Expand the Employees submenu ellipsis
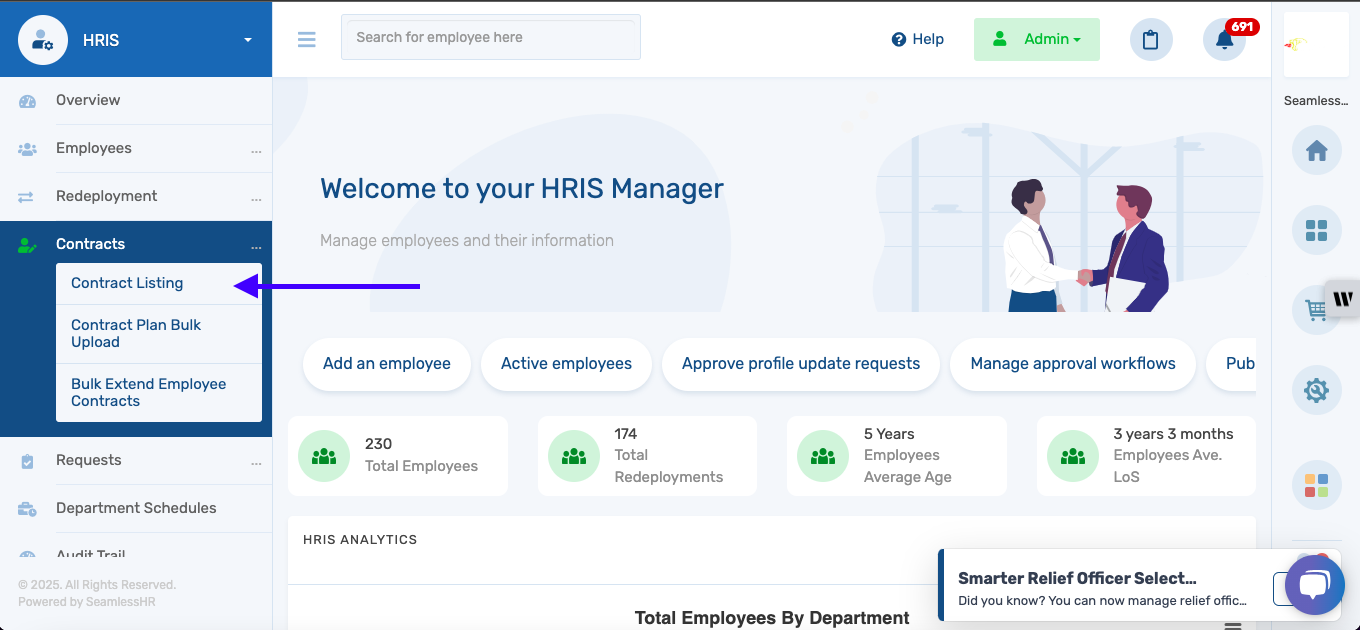 tap(256, 150)
